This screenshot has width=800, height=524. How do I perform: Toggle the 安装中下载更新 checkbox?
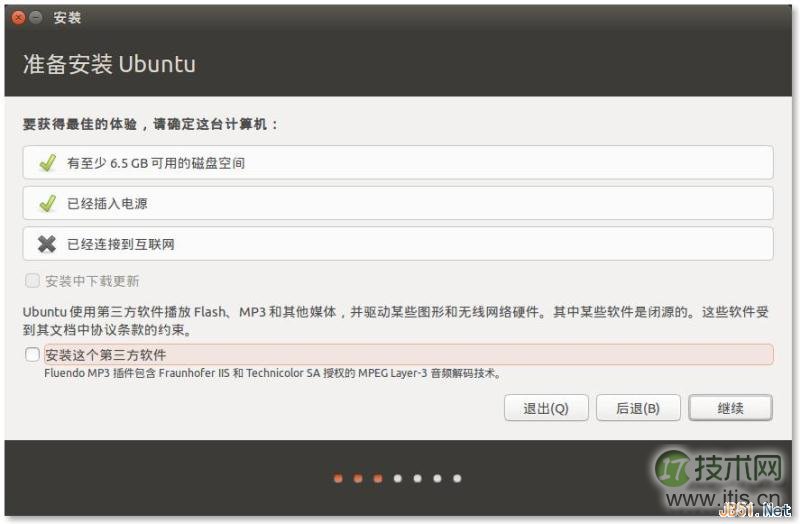pyautogui.click(x=32, y=280)
